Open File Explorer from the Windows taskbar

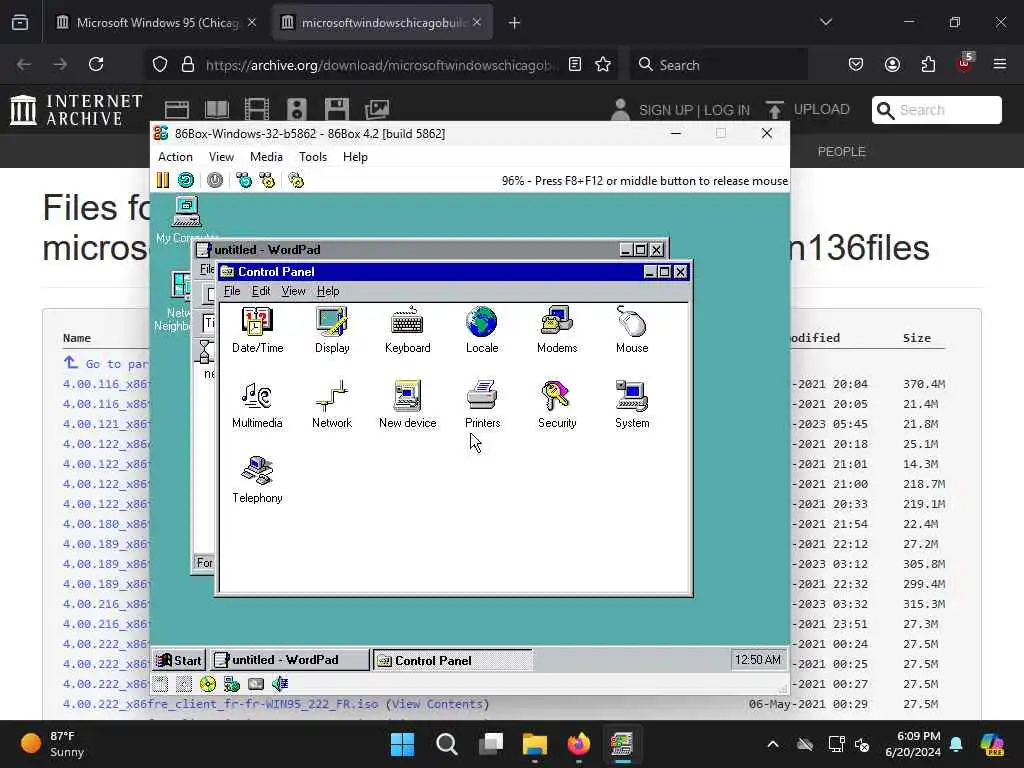pyautogui.click(x=534, y=744)
